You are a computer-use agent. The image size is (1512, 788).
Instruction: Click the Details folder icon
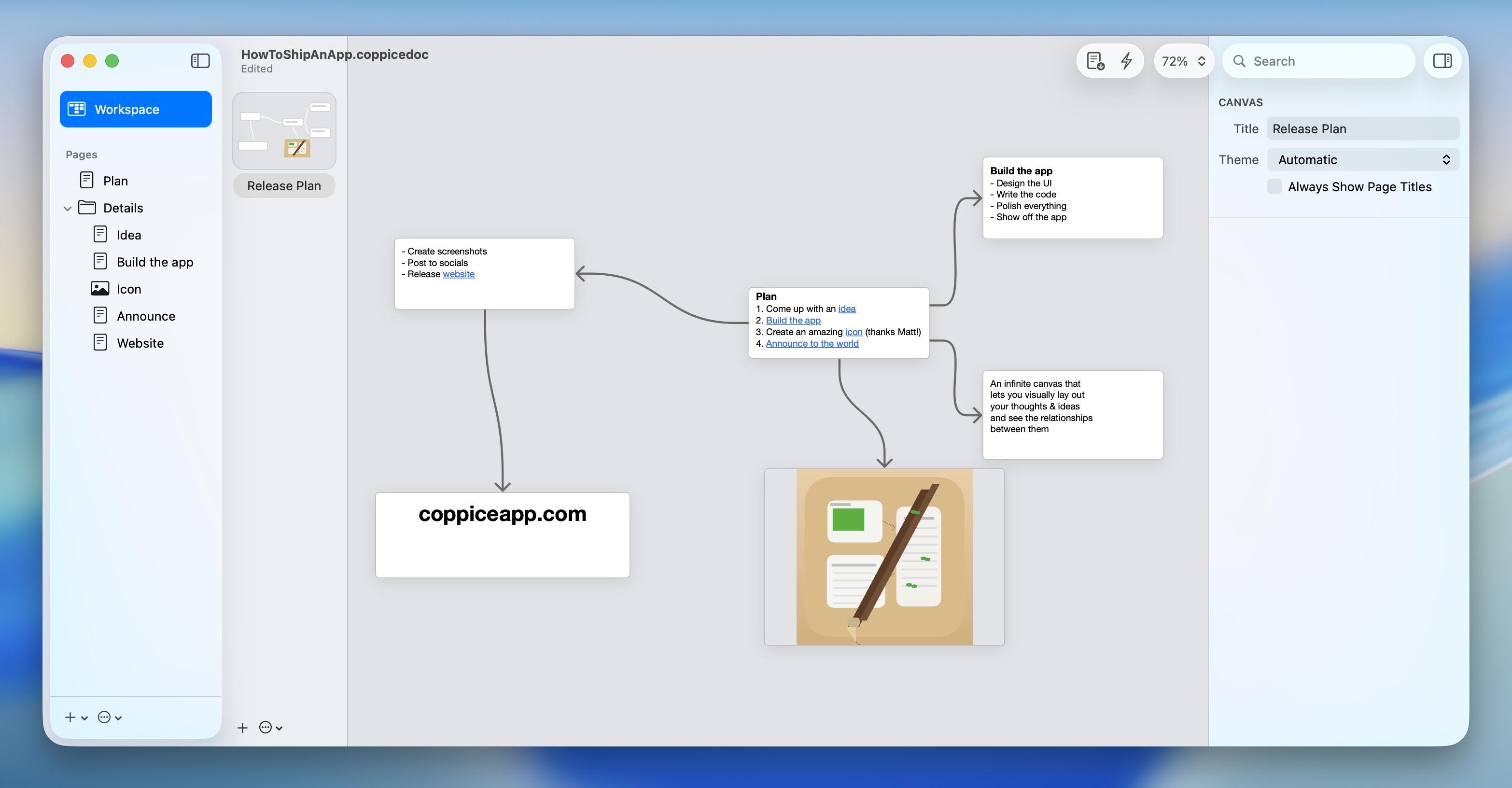click(87, 207)
